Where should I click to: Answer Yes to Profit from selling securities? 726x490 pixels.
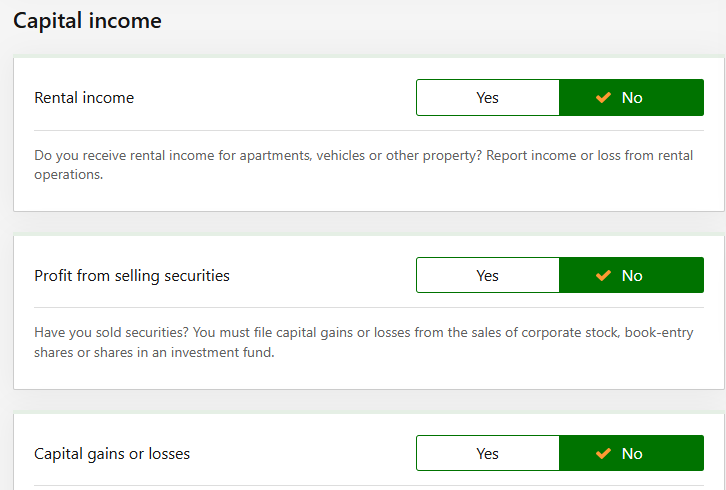point(487,276)
